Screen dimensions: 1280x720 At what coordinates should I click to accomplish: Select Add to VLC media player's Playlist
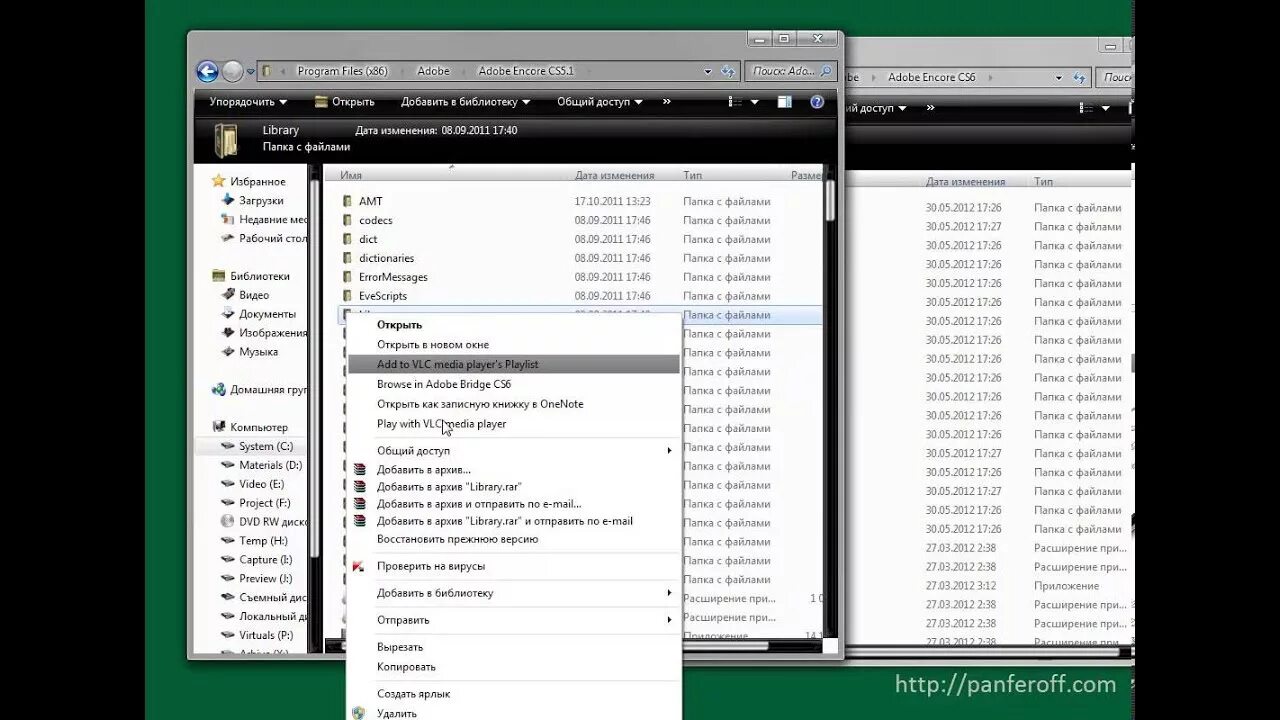[x=513, y=364]
